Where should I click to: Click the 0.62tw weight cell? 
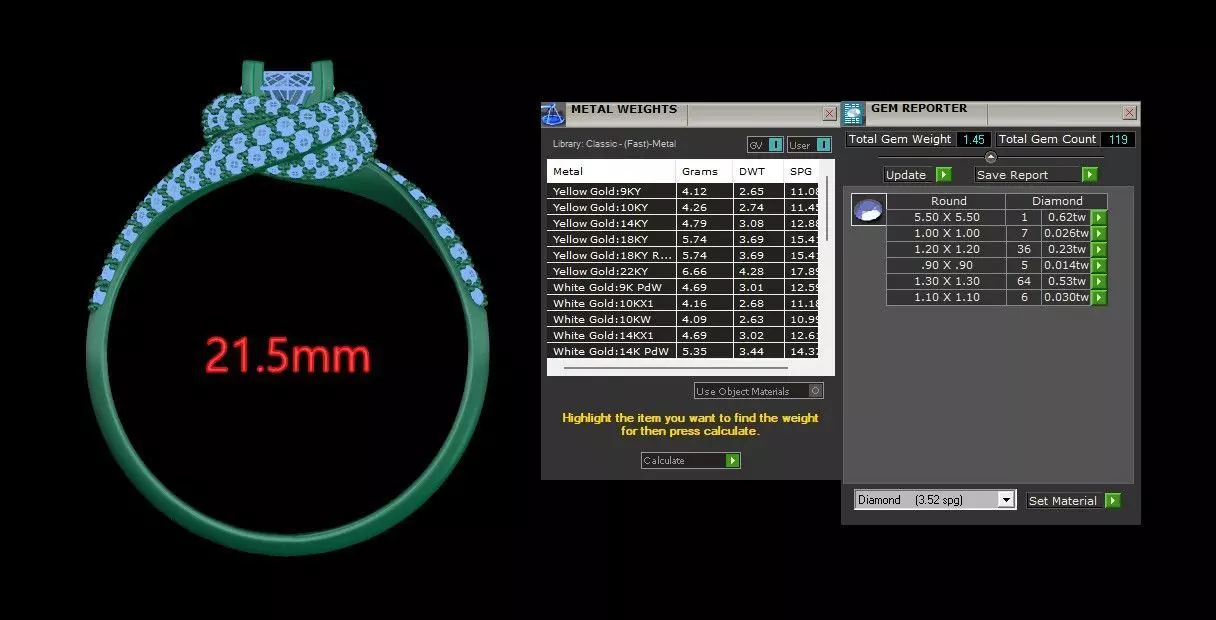point(1066,217)
